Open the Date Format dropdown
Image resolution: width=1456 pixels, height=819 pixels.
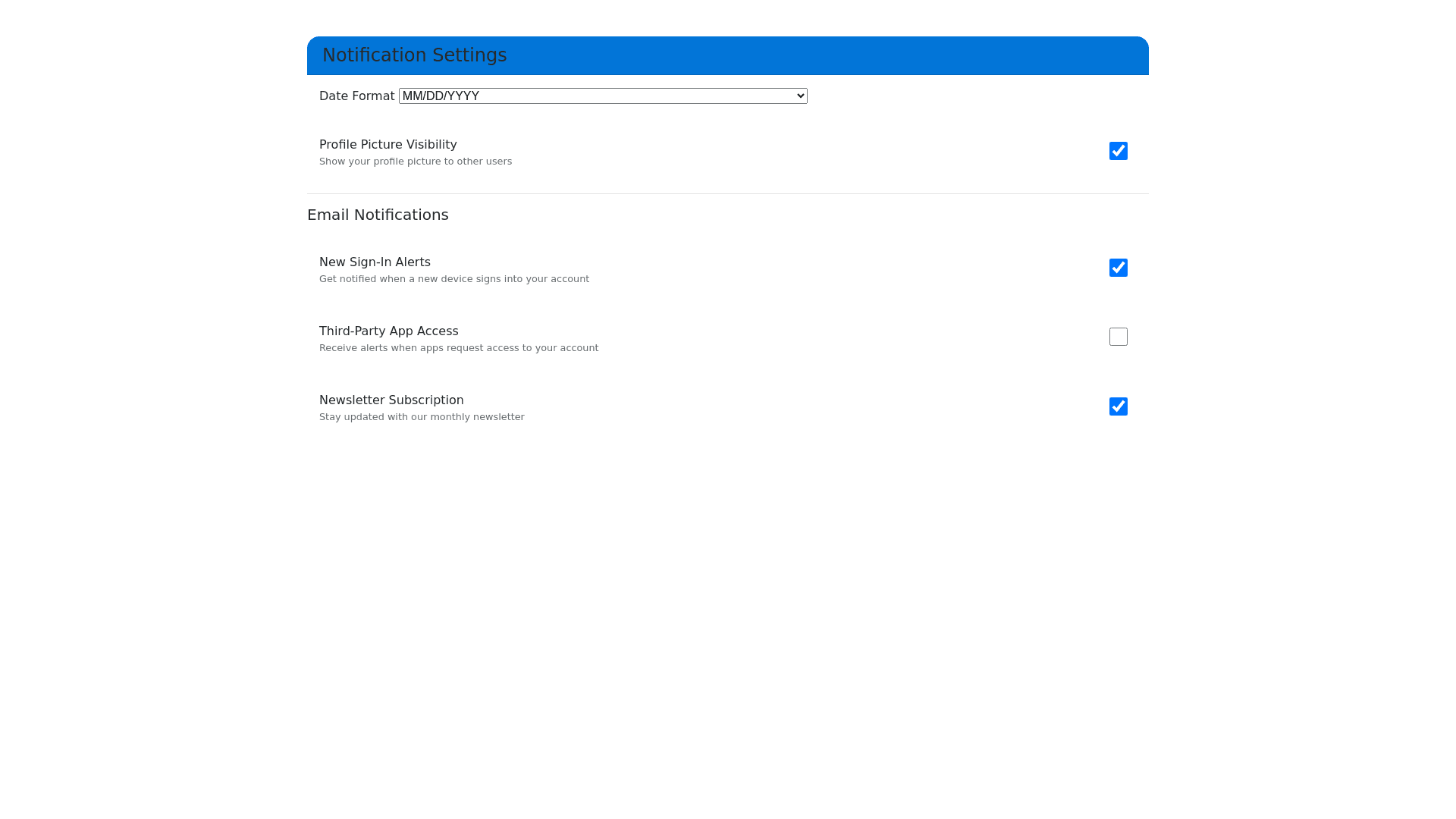[x=603, y=96]
